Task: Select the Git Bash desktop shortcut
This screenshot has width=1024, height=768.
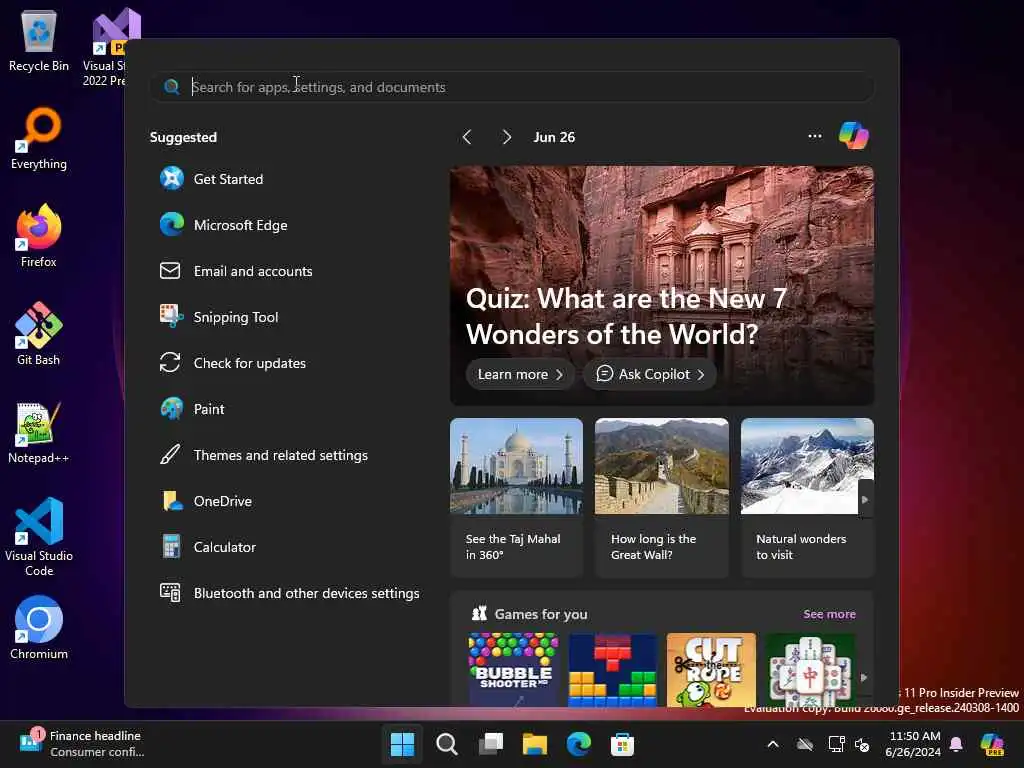Action: [x=39, y=334]
